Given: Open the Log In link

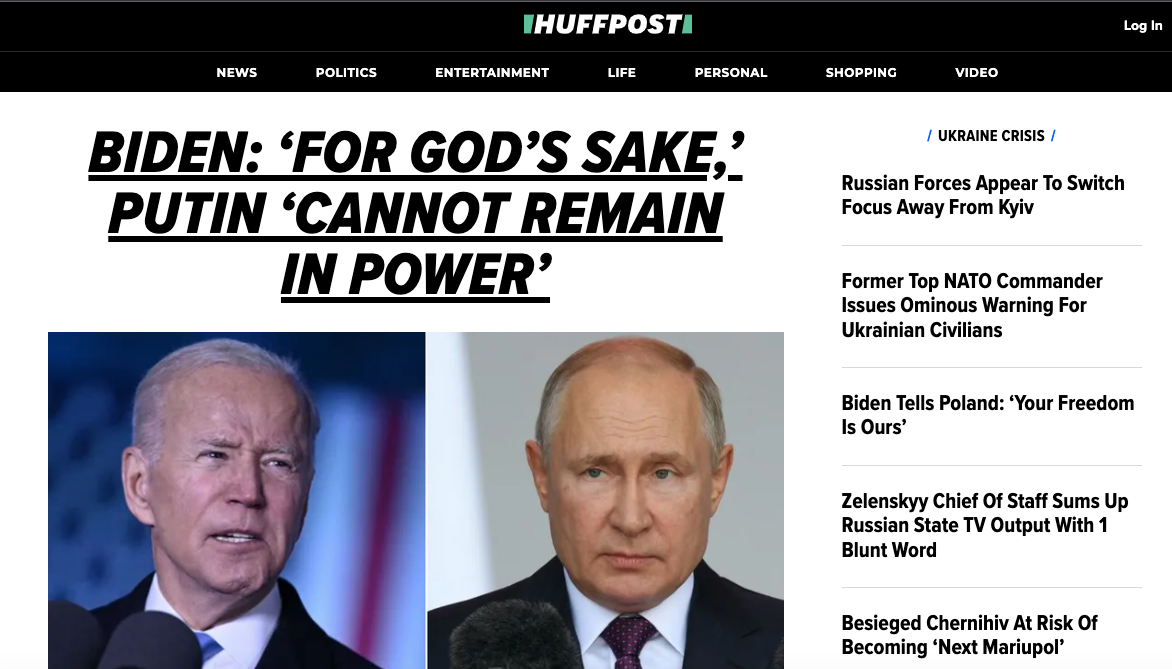Looking at the screenshot, I should click(1142, 25).
